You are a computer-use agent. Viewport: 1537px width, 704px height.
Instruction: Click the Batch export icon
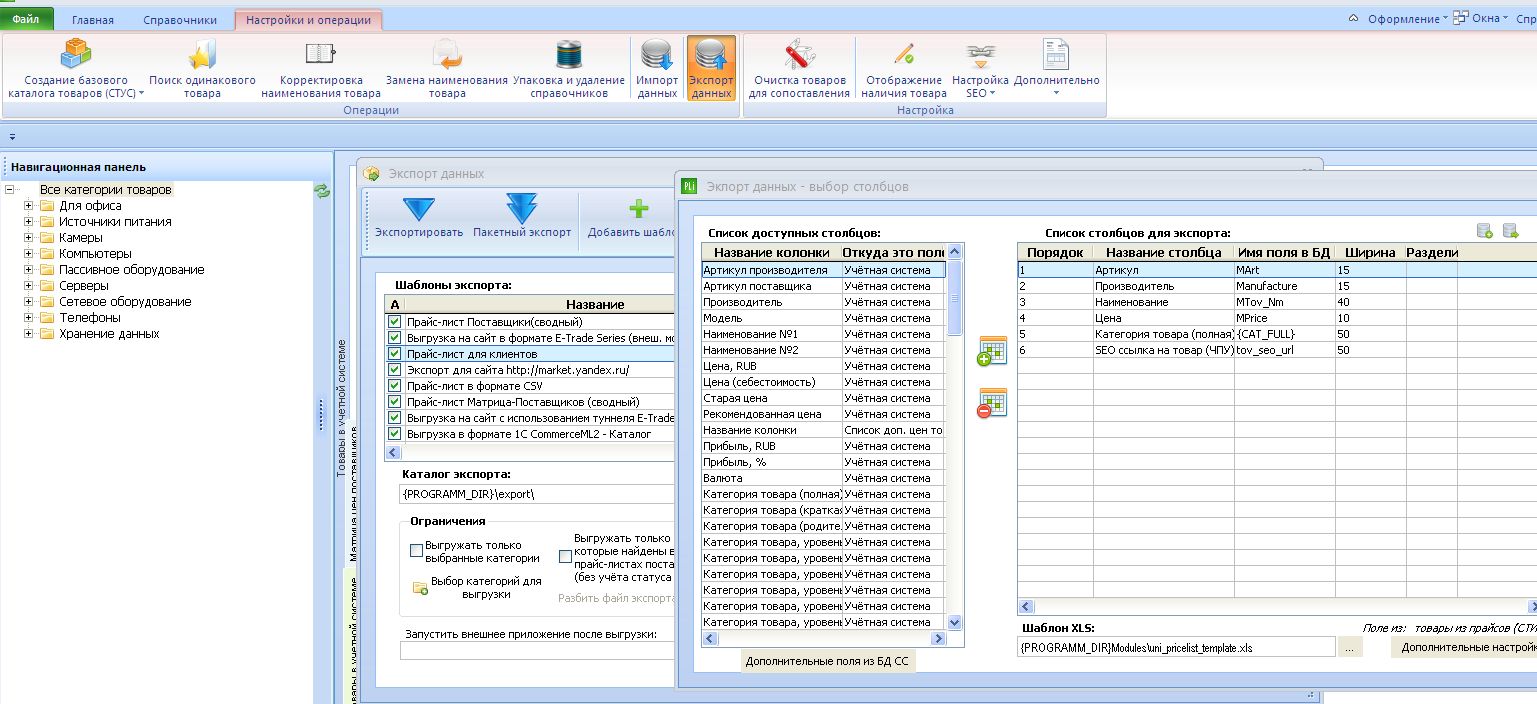coord(522,218)
